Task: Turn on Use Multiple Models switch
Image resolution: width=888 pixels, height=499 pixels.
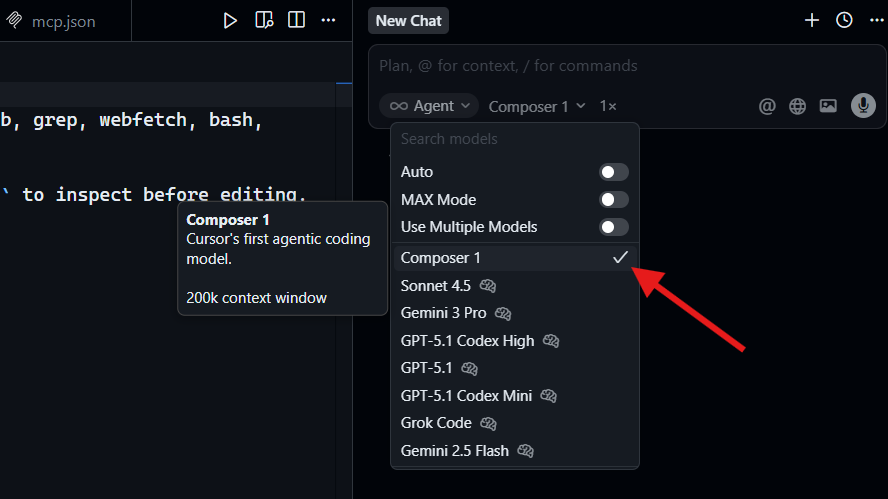Action: coord(613,227)
